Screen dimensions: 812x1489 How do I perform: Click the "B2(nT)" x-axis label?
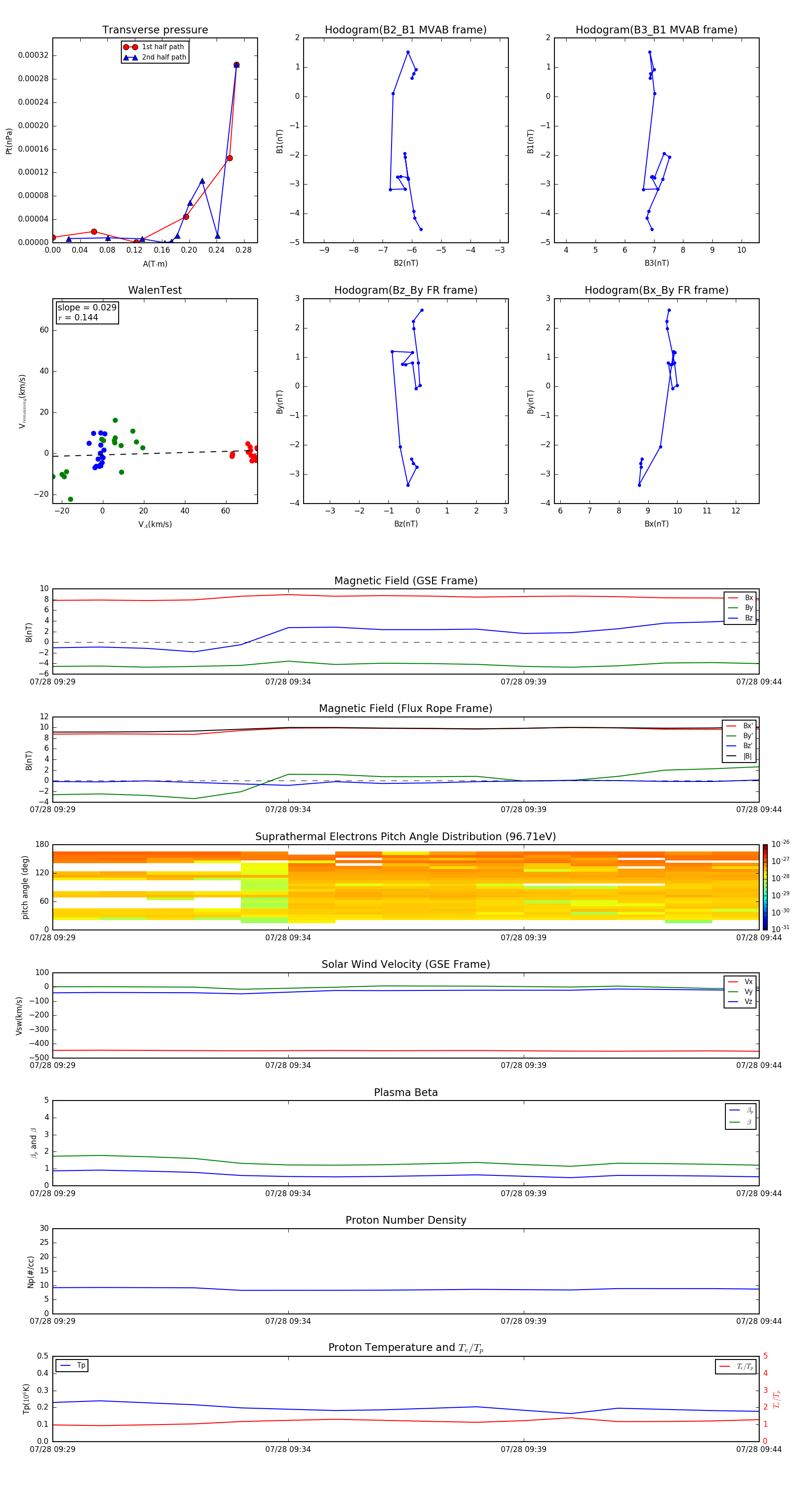click(x=406, y=263)
